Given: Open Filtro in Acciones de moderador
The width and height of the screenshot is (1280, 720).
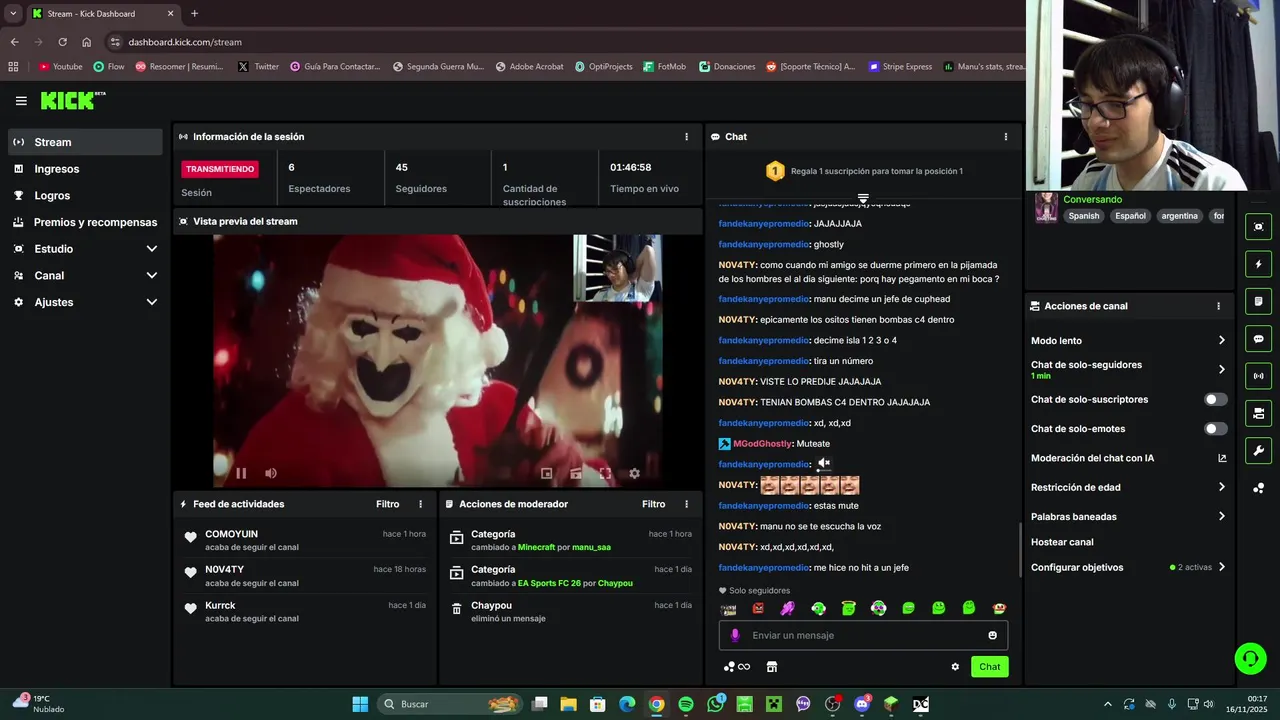Looking at the screenshot, I should [653, 504].
